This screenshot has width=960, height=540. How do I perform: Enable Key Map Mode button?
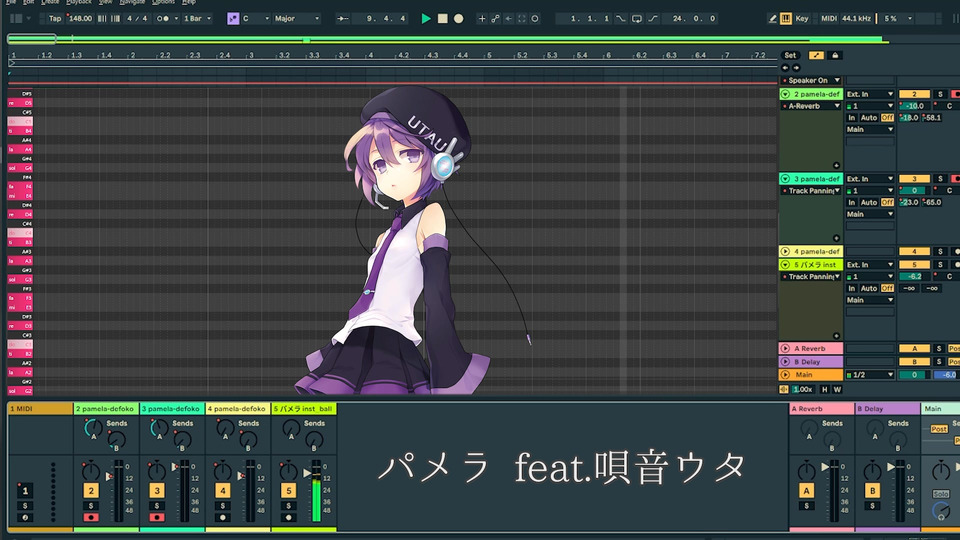coord(801,18)
